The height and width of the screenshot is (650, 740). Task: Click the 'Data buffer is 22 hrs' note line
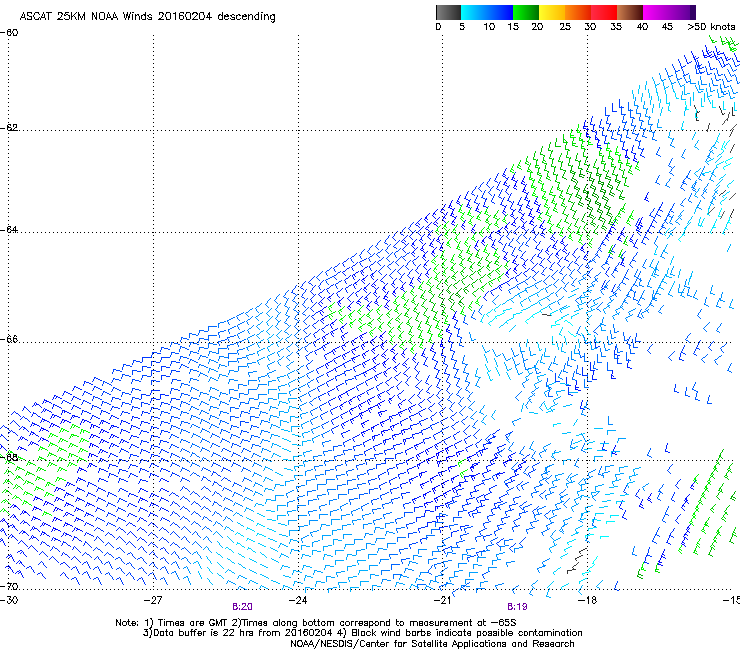[362, 633]
